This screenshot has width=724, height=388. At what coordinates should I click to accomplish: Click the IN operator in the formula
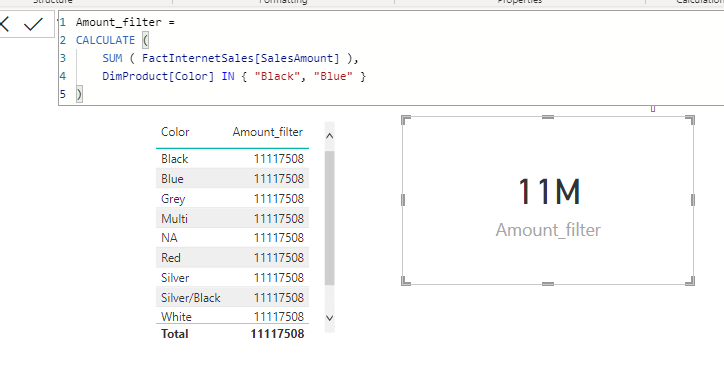[228, 76]
